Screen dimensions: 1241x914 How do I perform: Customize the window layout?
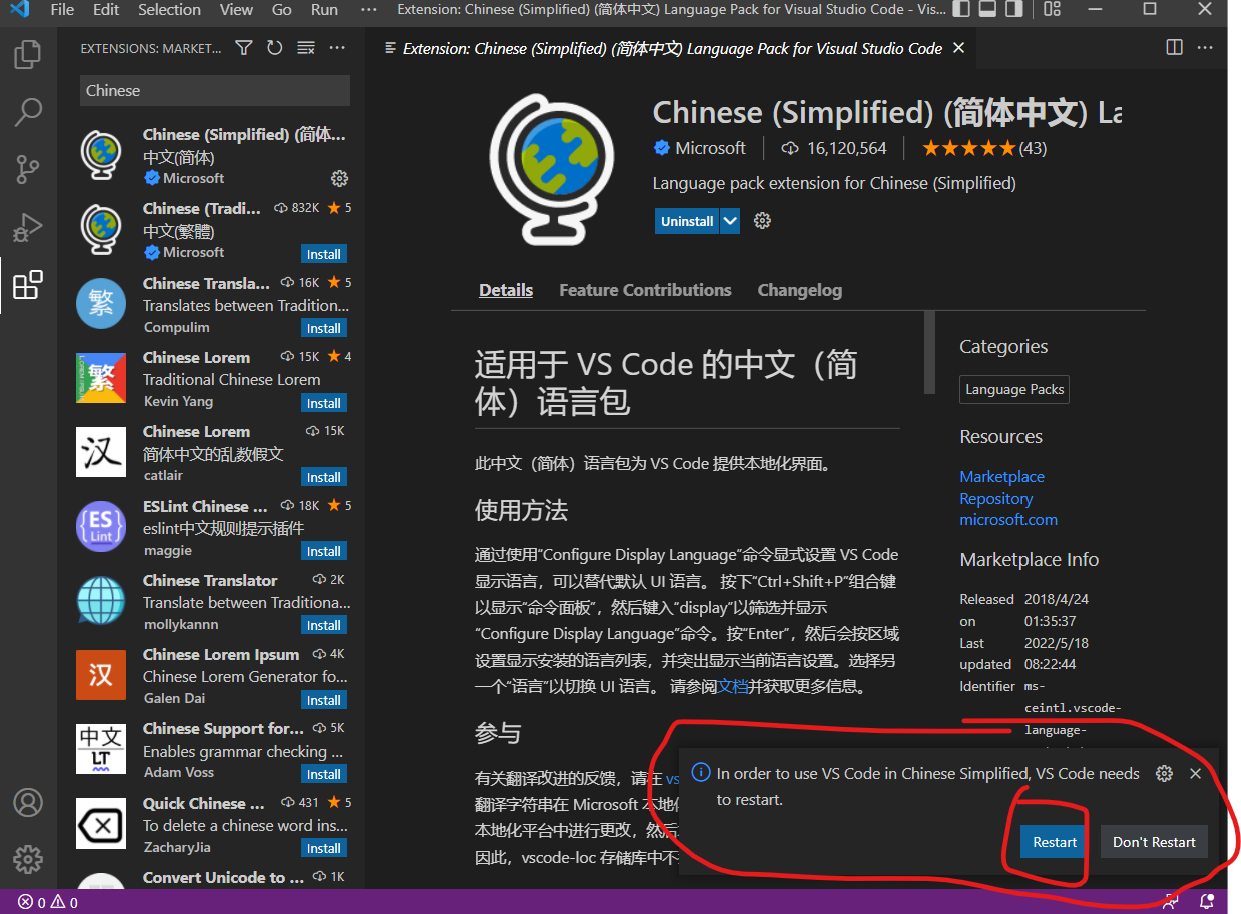pyautogui.click(x=1051, y=9)
